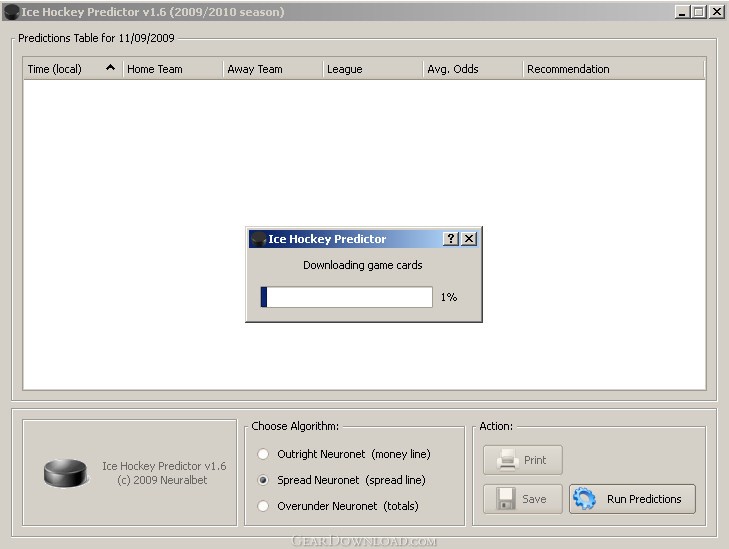Click the League column header
The width and height of the screenshot is (729, 549).
pos(372,69)
